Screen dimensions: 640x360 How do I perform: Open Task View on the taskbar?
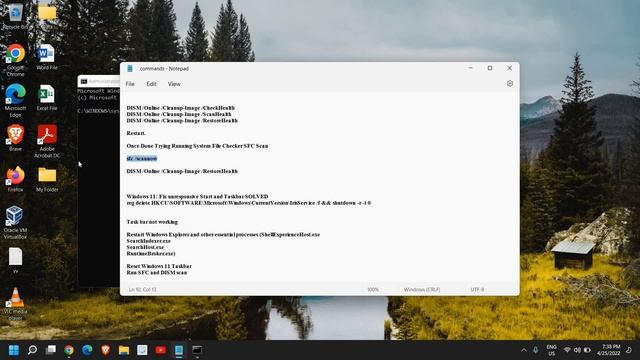coord(51,350)
